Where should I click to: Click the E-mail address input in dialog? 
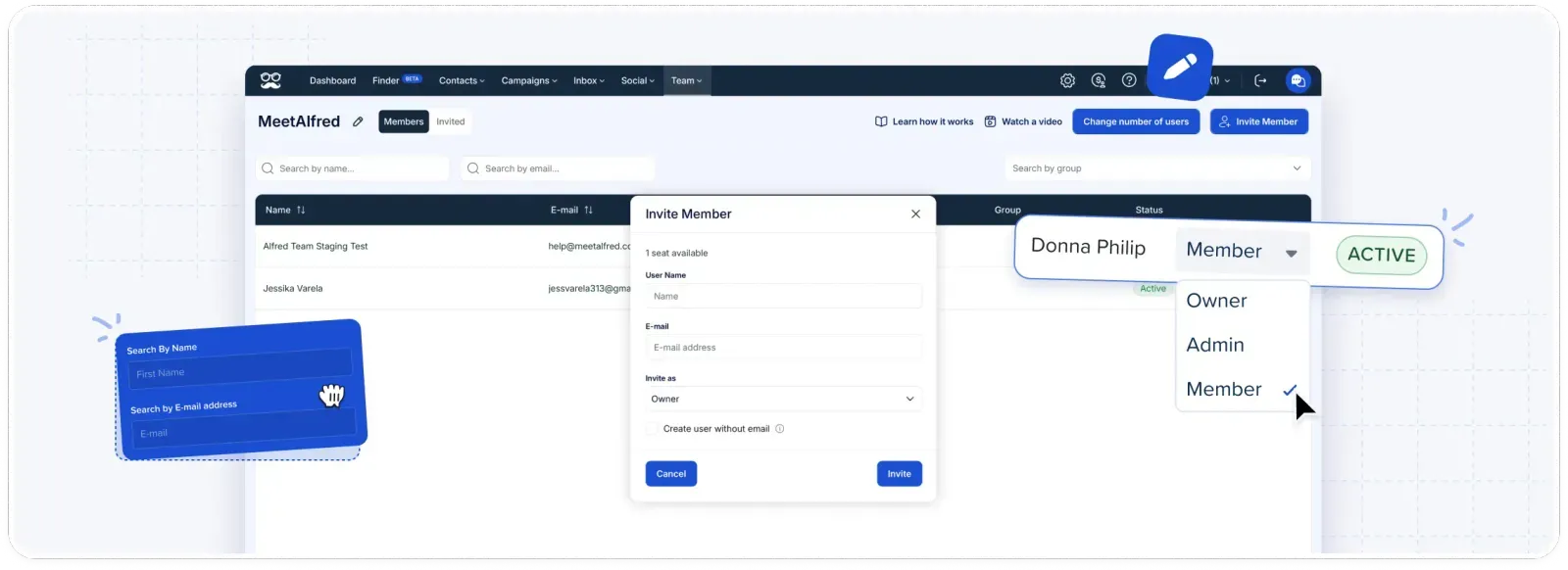(x=783, y=348)
